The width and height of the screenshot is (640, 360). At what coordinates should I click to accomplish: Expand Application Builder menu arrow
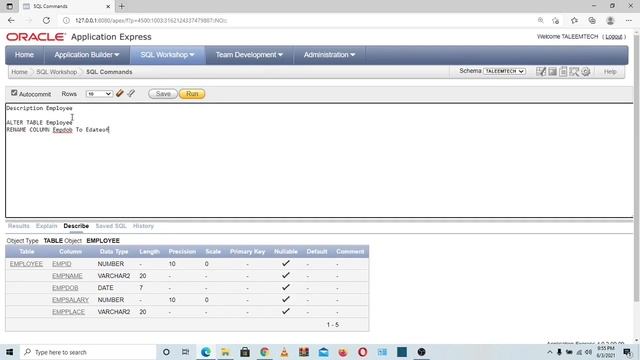point(117,55)
